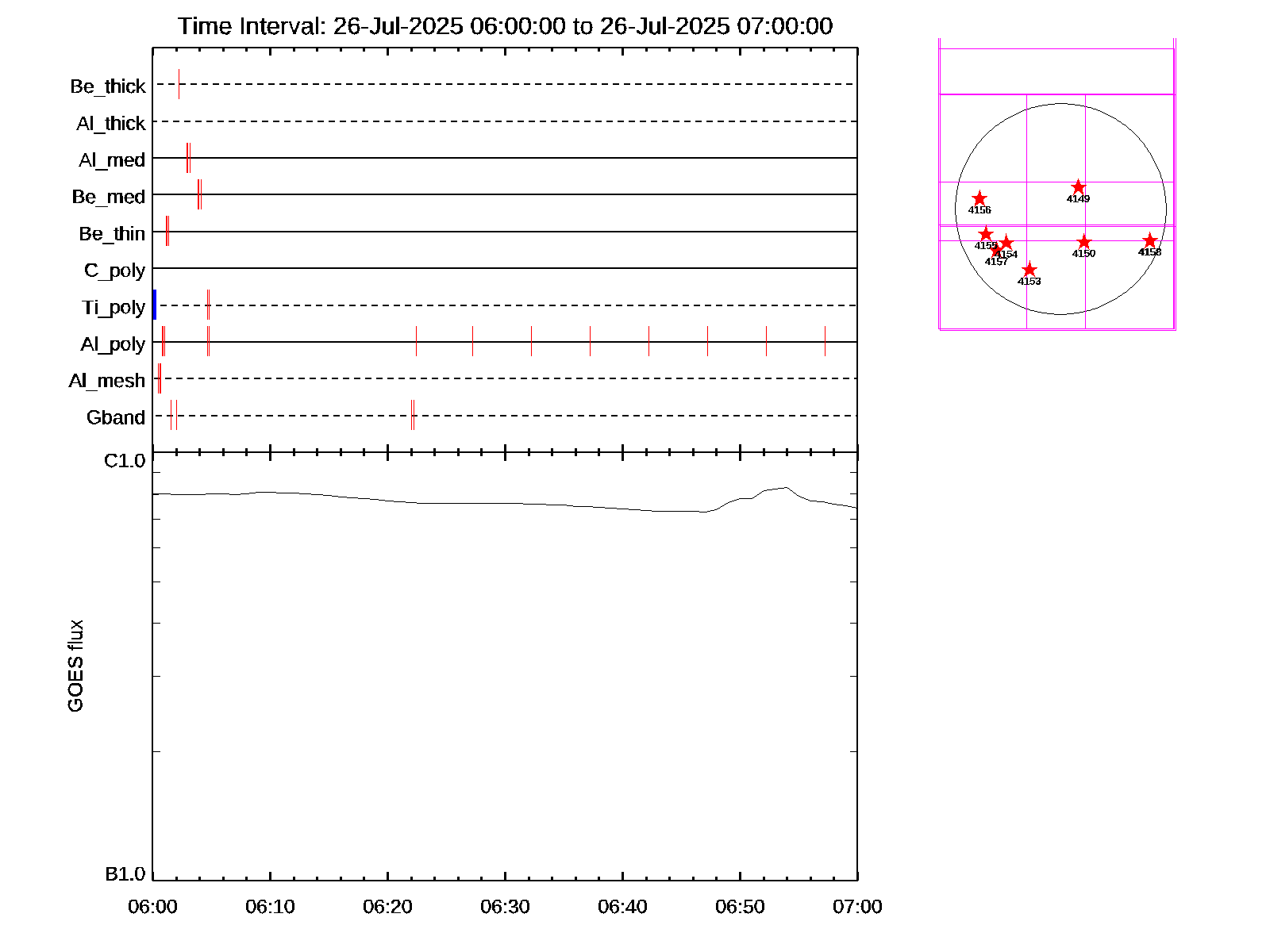Click the GOES flux peak near 06:54

[x=786, y=488]
